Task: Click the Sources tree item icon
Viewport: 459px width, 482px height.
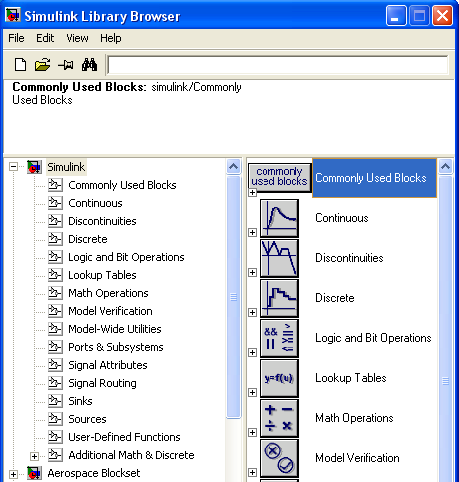Action: [55, 418]
